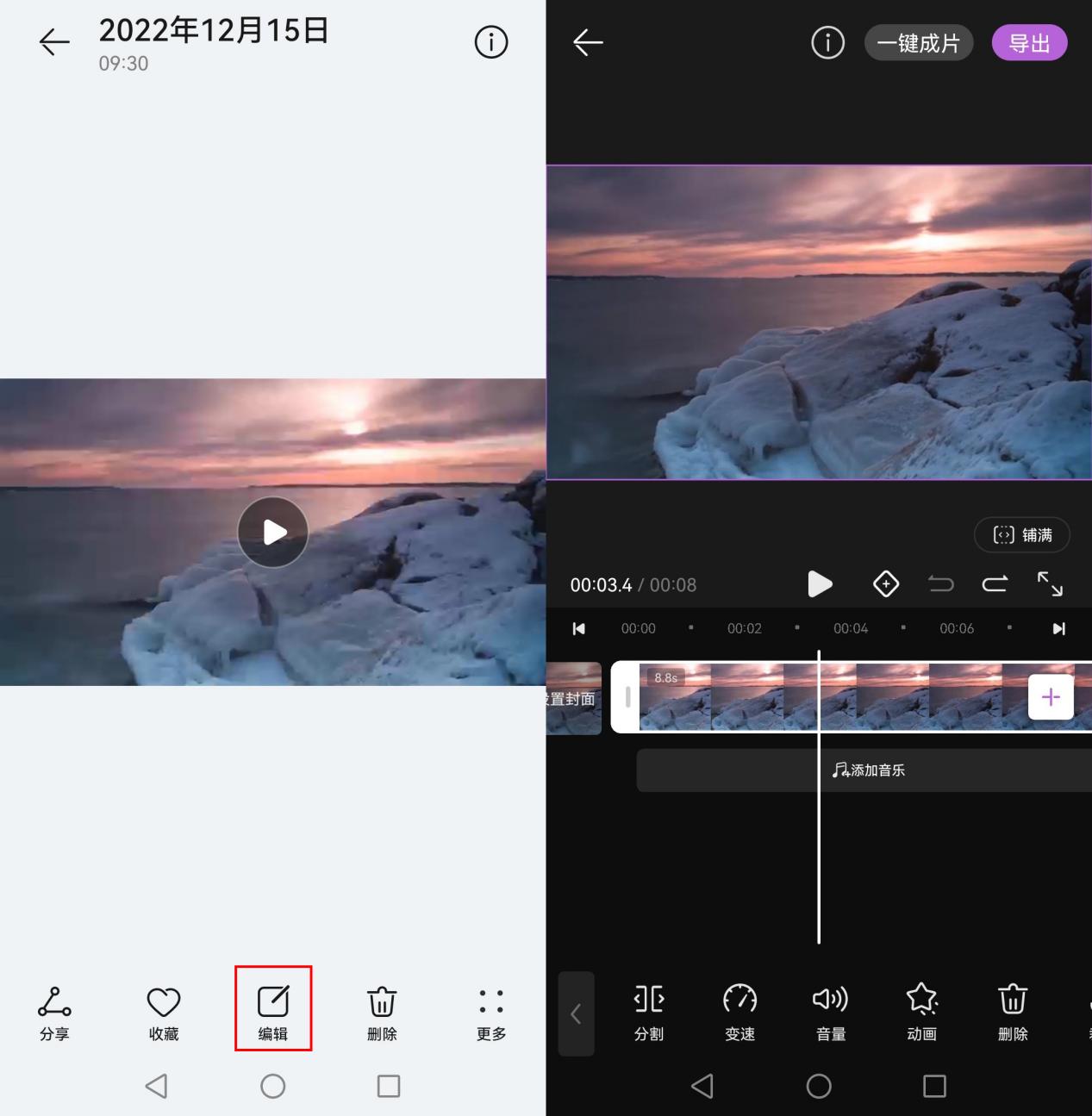Viewport: 1092px width, 1116px height.
Task: Add a clip with the plus button
Action: [x=1051, y=697]
